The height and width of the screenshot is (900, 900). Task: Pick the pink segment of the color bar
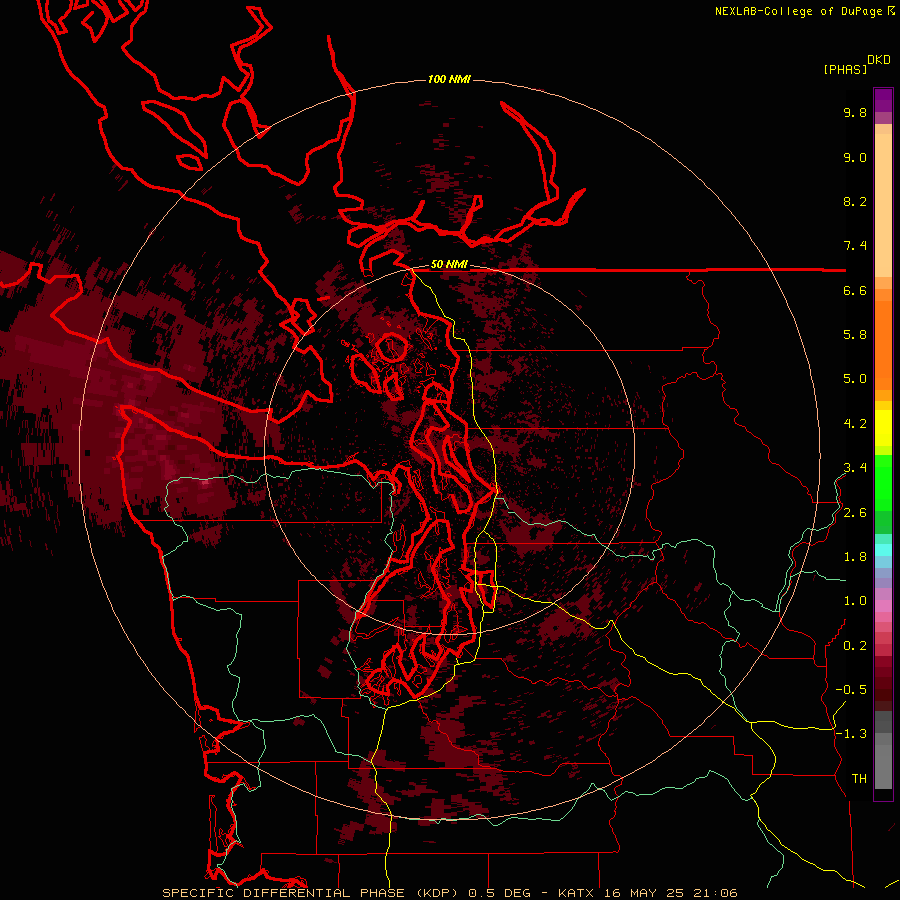click(x=883, y=606)
